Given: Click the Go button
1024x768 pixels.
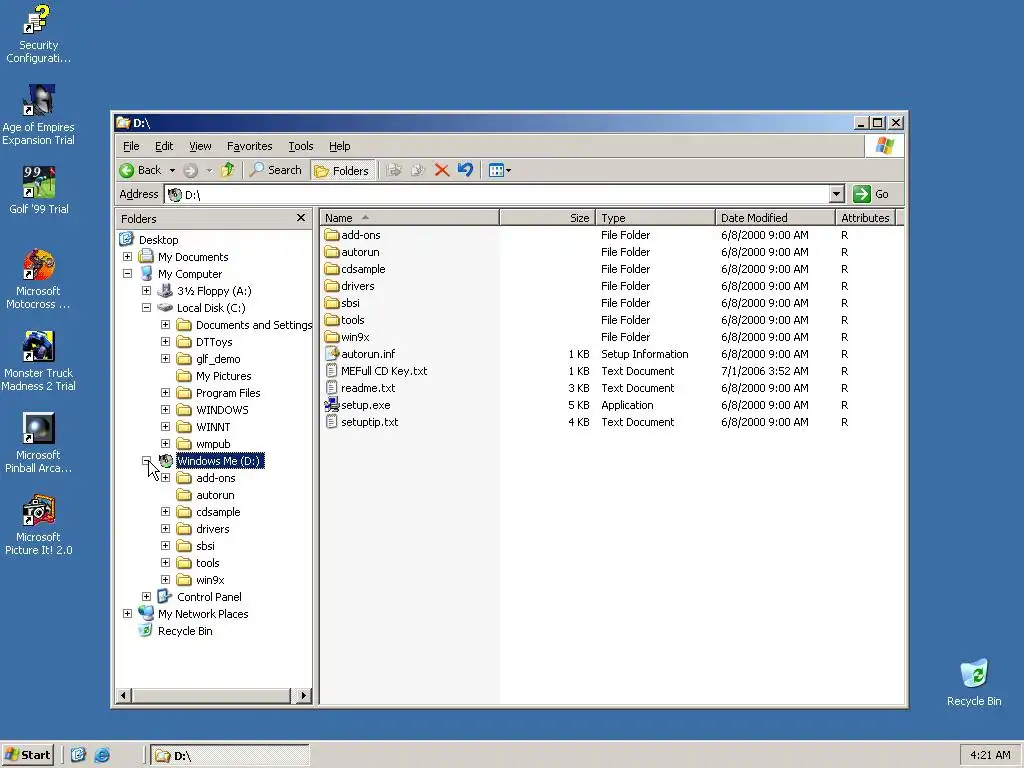Looking at the screenshot, I should (x=872, y=194).
